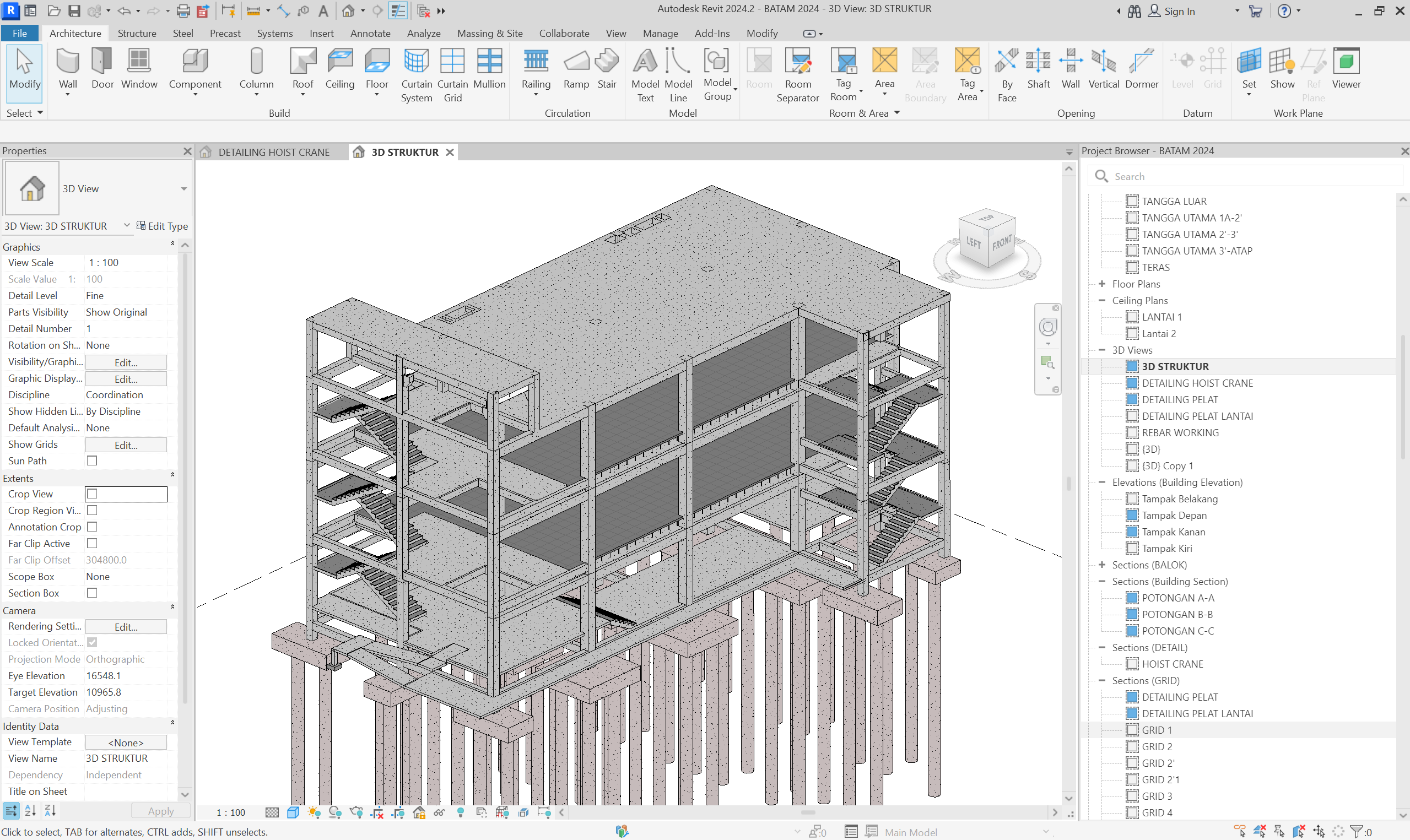Toggle the Section Box checkbox
The width and height of the screenshot is (1410, 840).
pyautogui.click(x=92, y=593)
